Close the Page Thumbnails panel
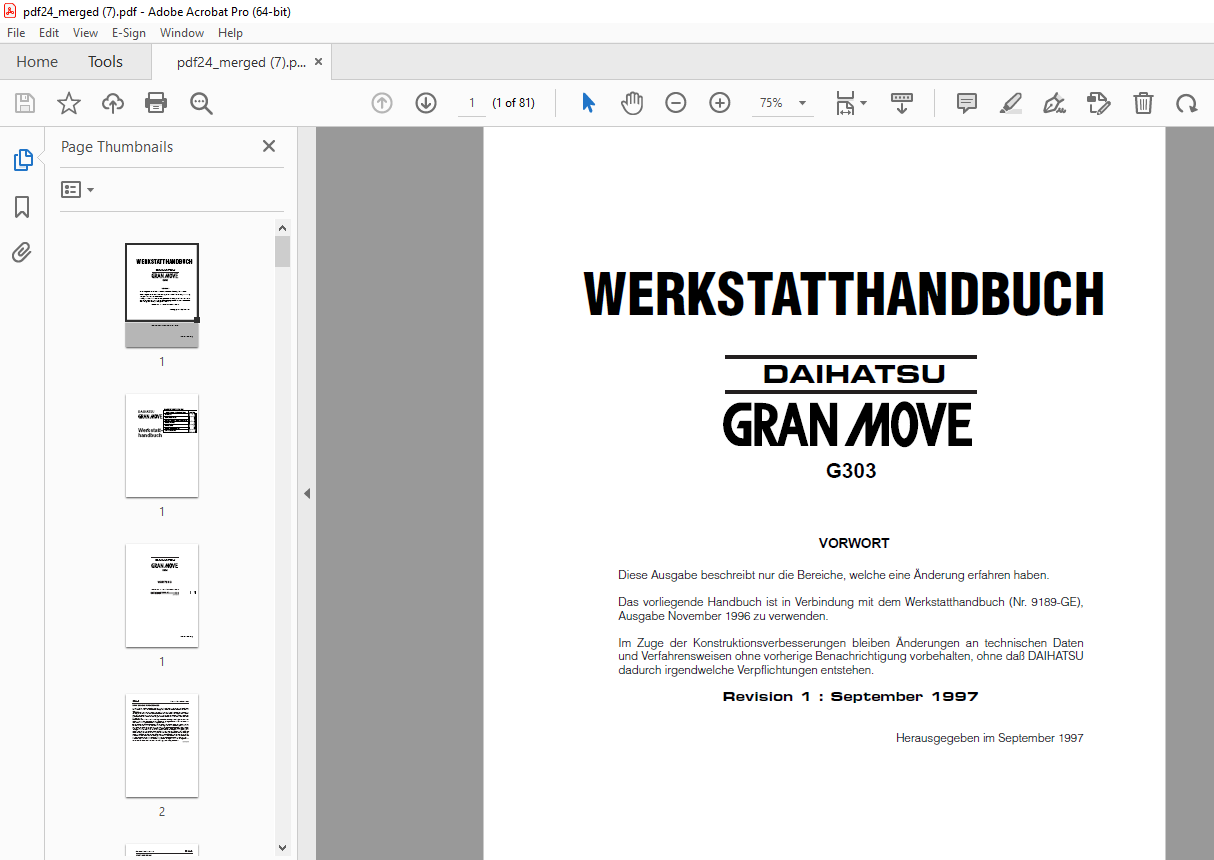The height and width of the screenshot is (860, 1214). [x=269, y=146]
